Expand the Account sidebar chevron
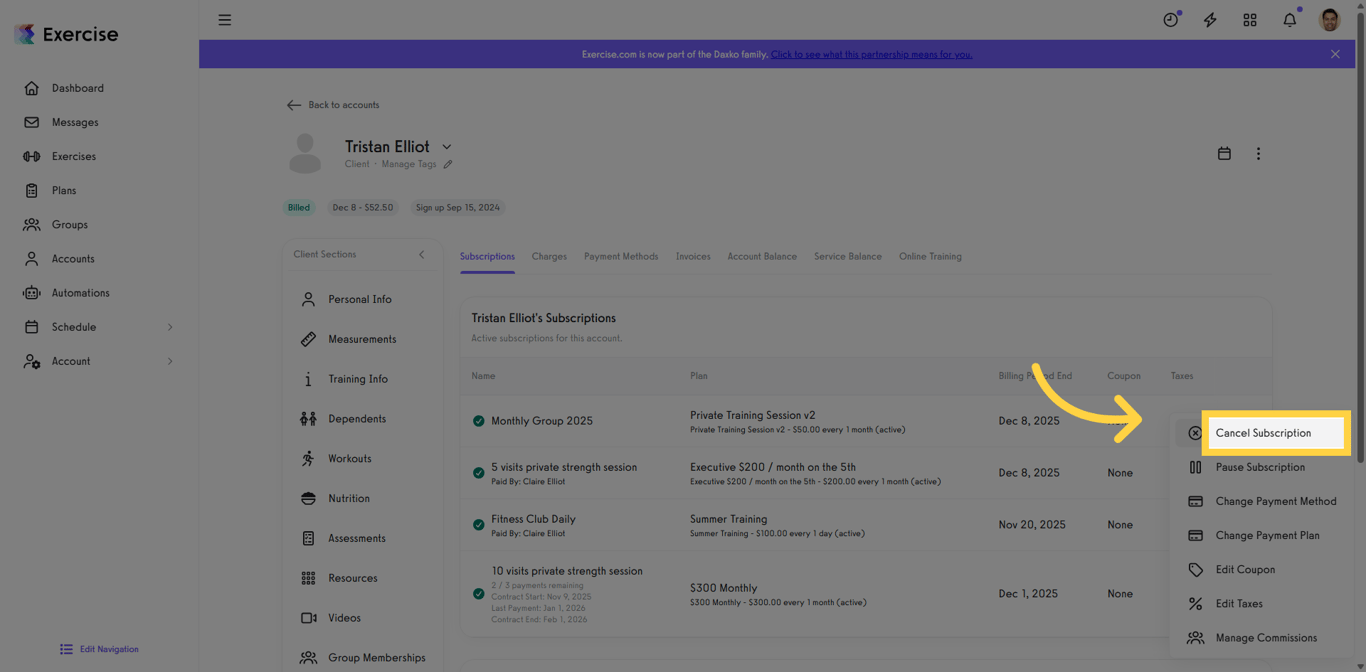 [x=170, y=361]
